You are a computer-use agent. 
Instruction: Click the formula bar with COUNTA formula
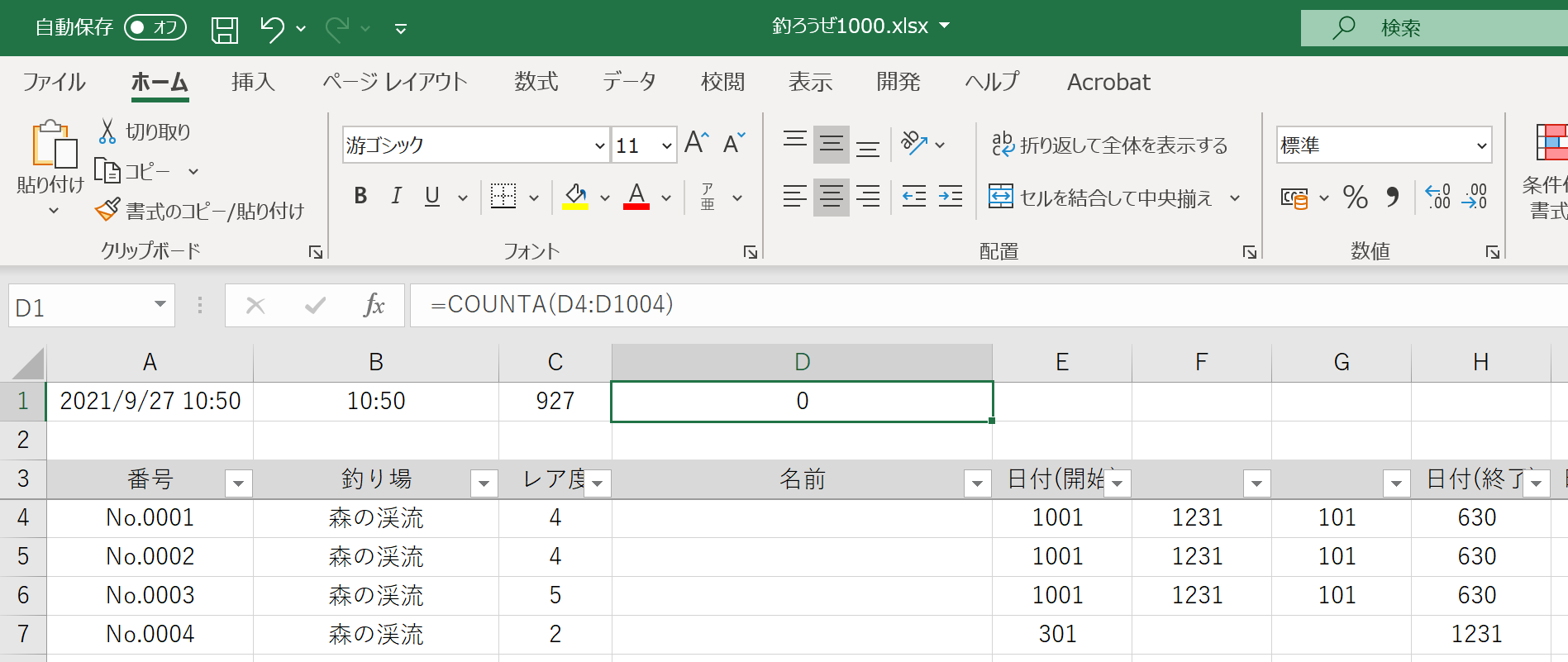989,305
